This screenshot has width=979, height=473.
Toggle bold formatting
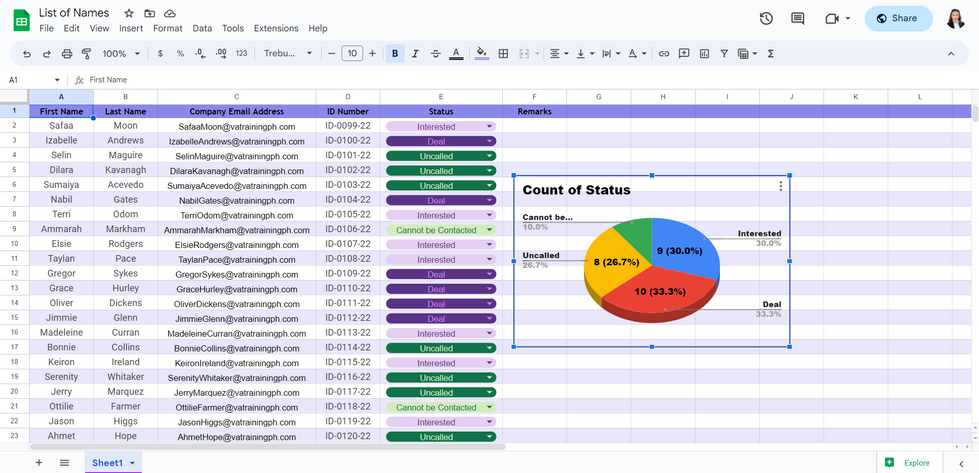(395, 53)
